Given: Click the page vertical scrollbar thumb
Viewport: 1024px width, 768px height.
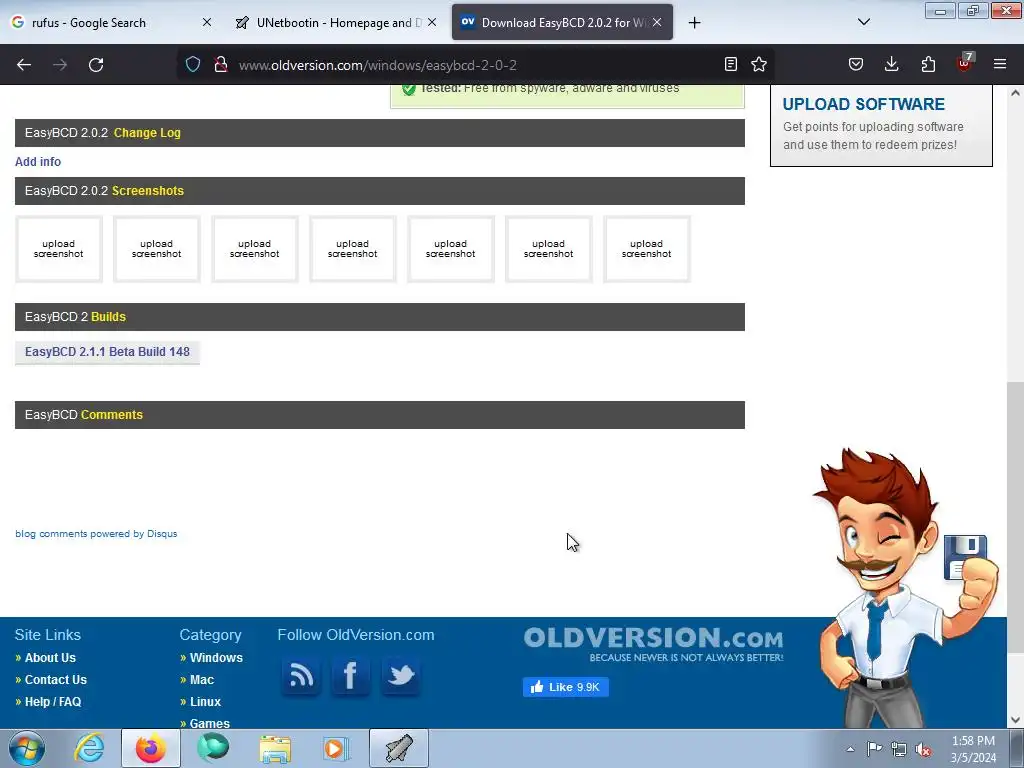Looking at the screenshot, I should [1015, 517].
